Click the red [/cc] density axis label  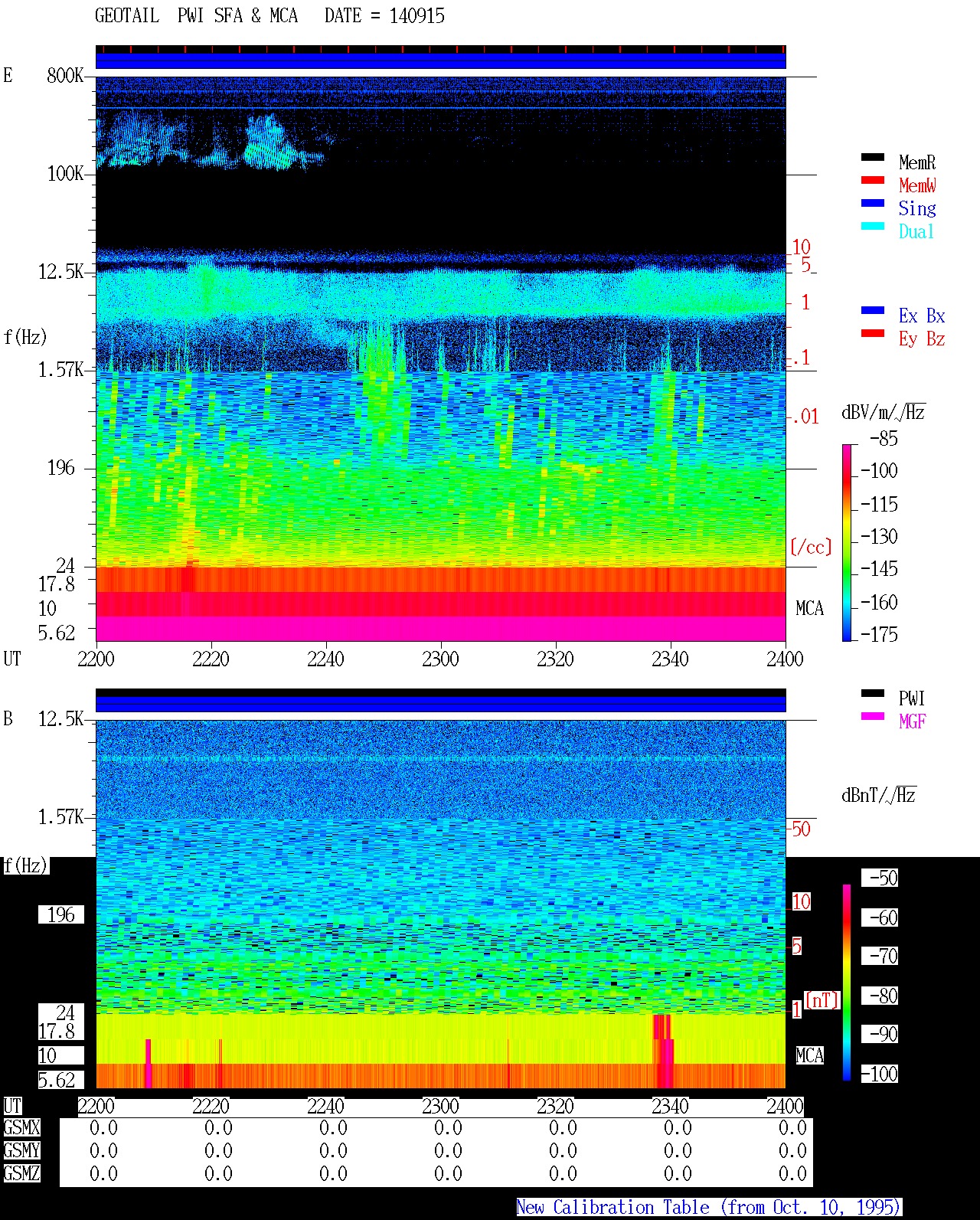(x=811, y=547)
